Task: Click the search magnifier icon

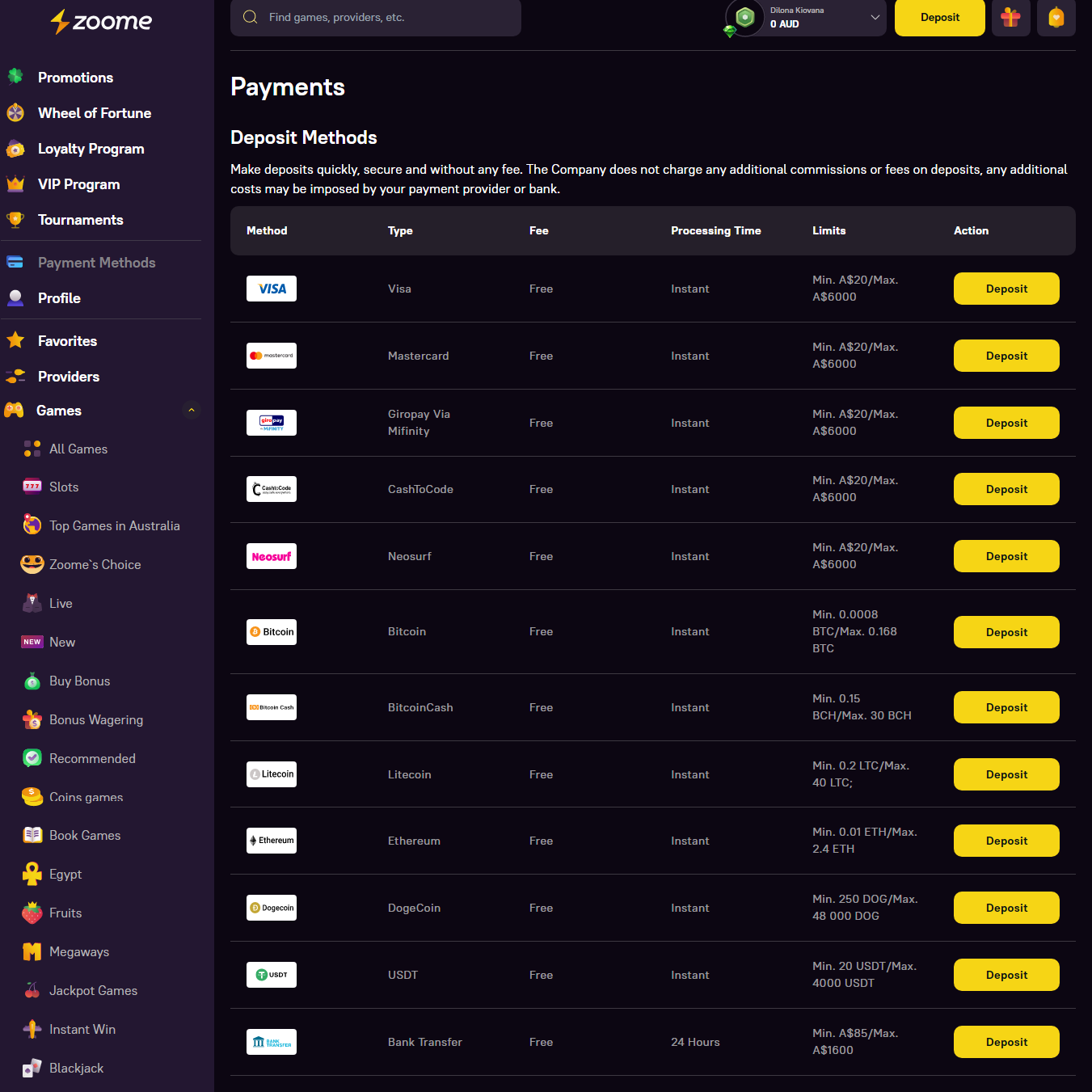Action: 251,17
